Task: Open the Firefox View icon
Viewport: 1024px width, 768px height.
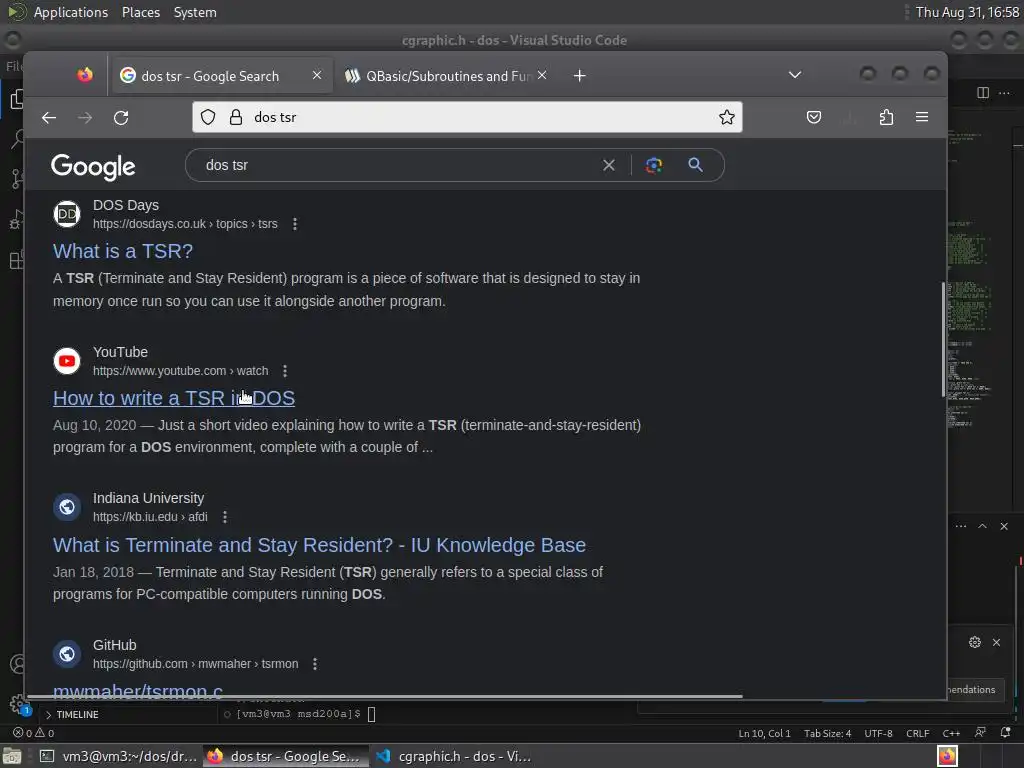Action: [85, 75]
